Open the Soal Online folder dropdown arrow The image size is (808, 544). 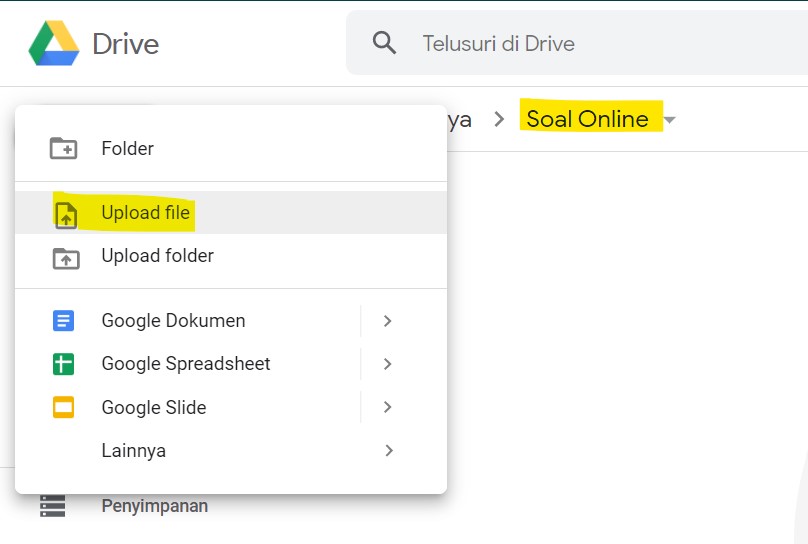click(669, 120)
